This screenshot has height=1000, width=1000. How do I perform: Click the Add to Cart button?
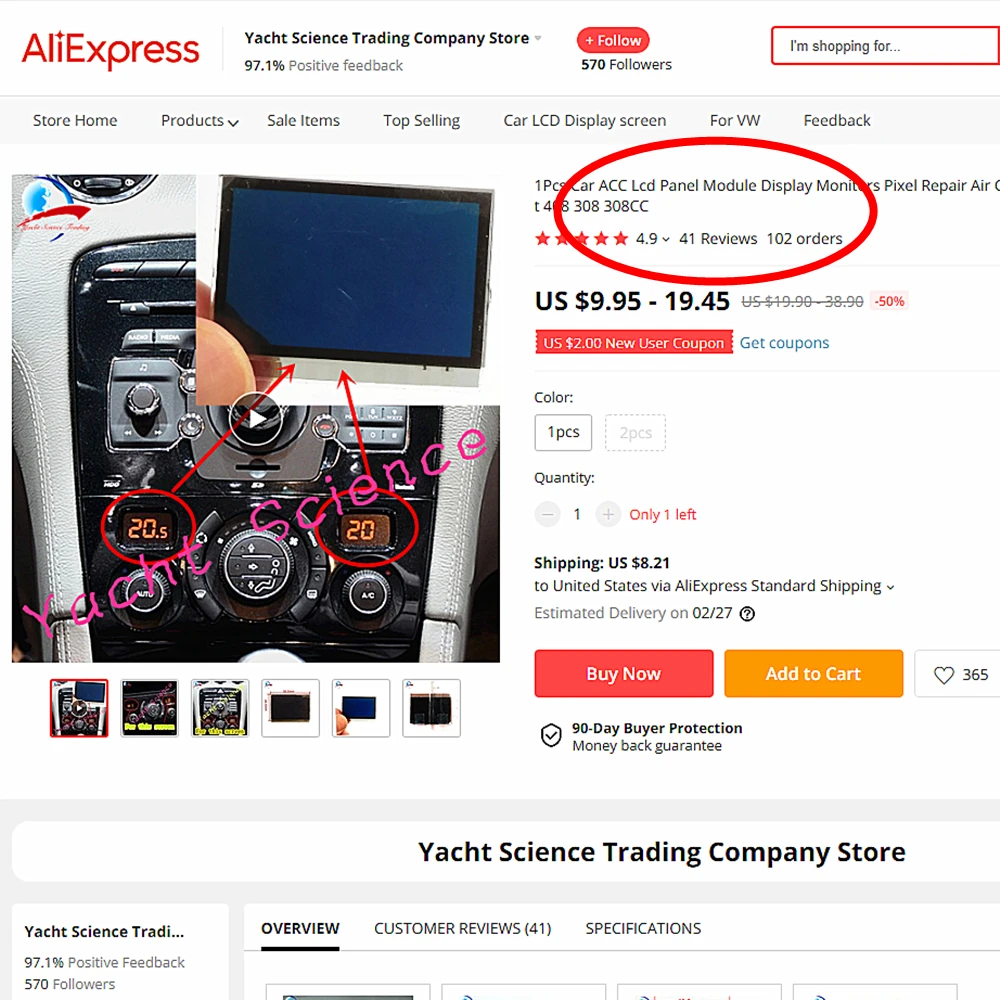point(813,673)
